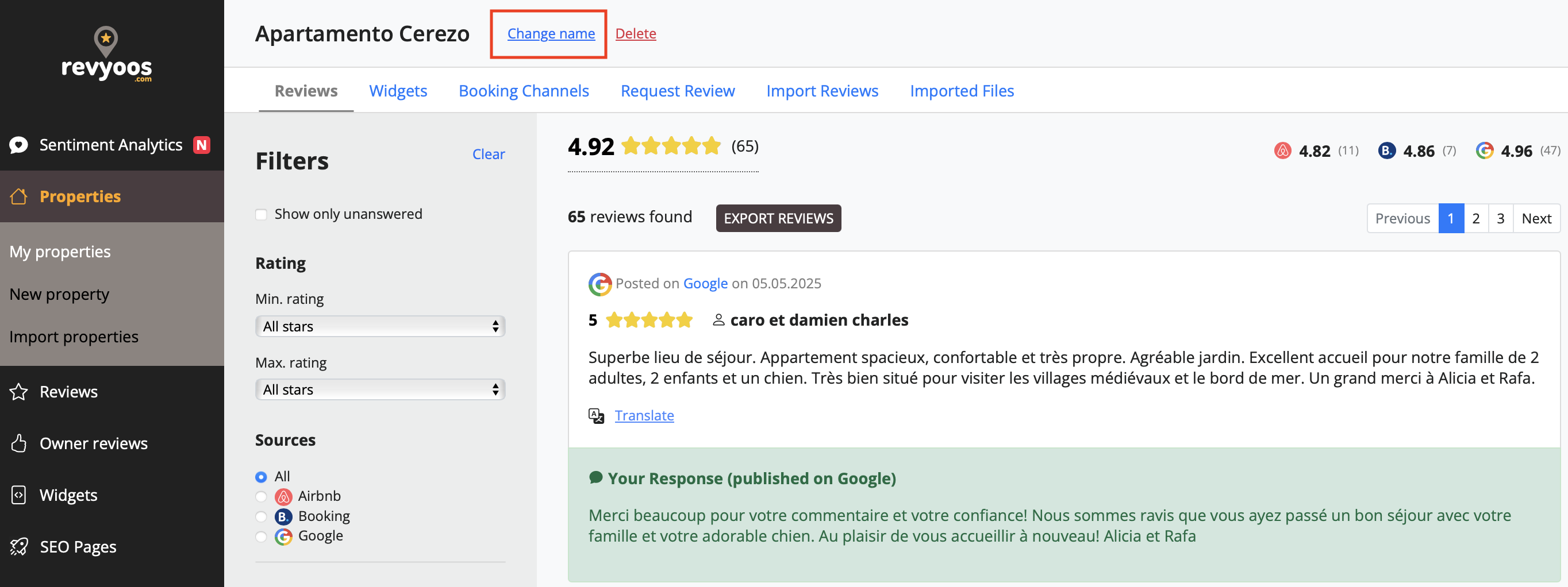1568x587 pixels.
Task: Select the Airbnb source radio button
Action: [261, 496]
